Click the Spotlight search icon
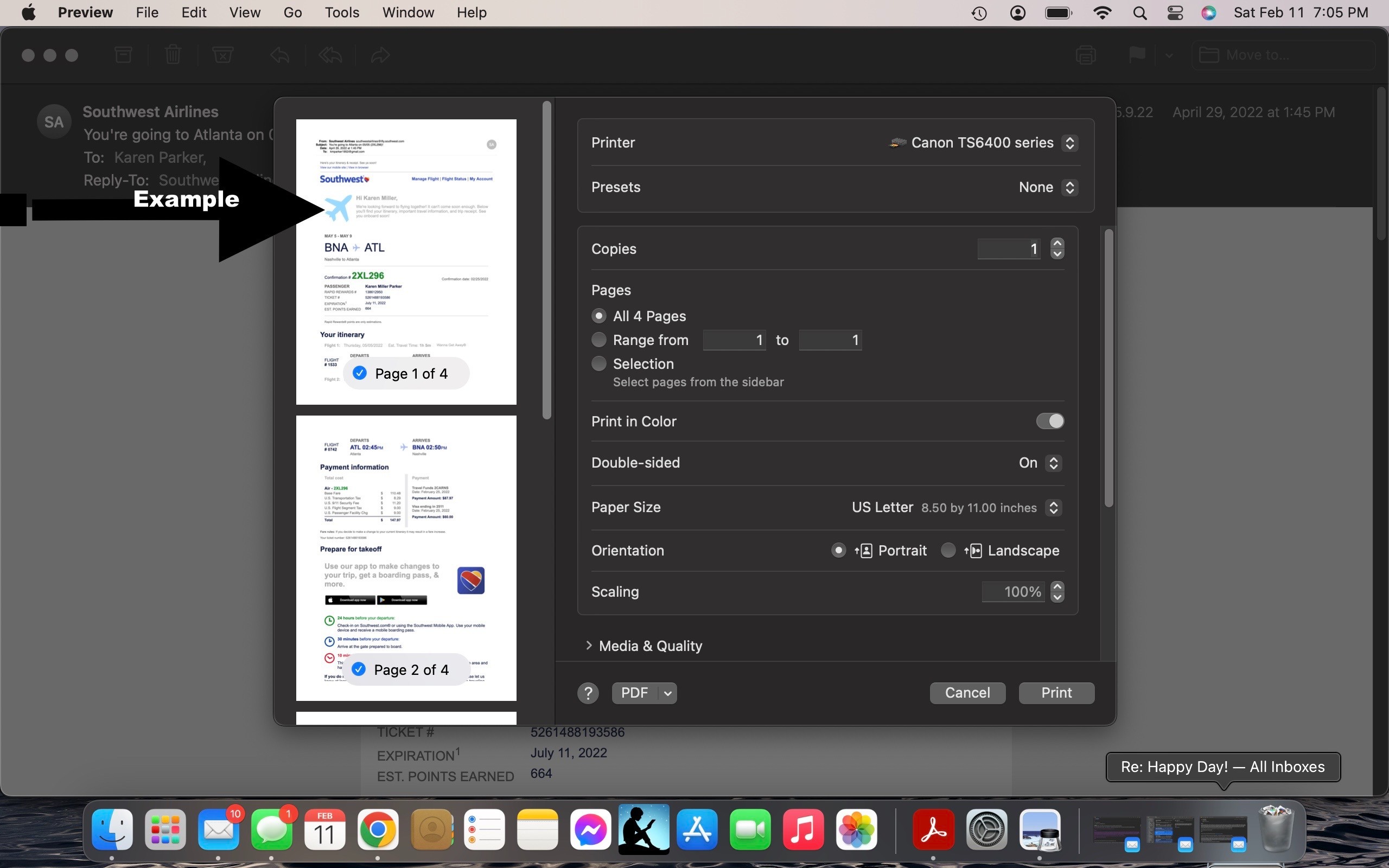Viewport: 1389px width, 868px height. pos(1140,12)
